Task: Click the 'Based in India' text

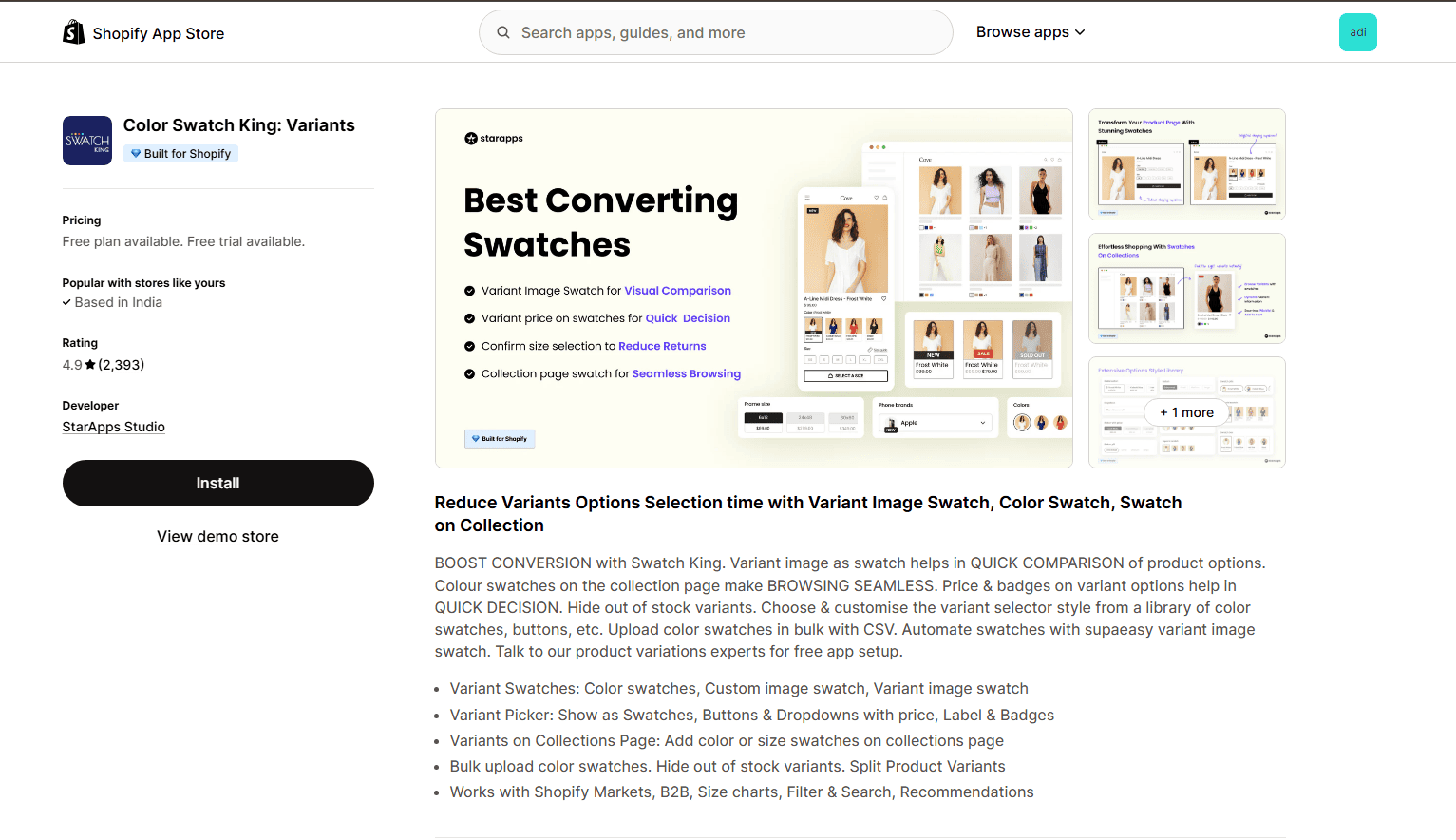Action: pyautogui.click(x=119, y=302)
